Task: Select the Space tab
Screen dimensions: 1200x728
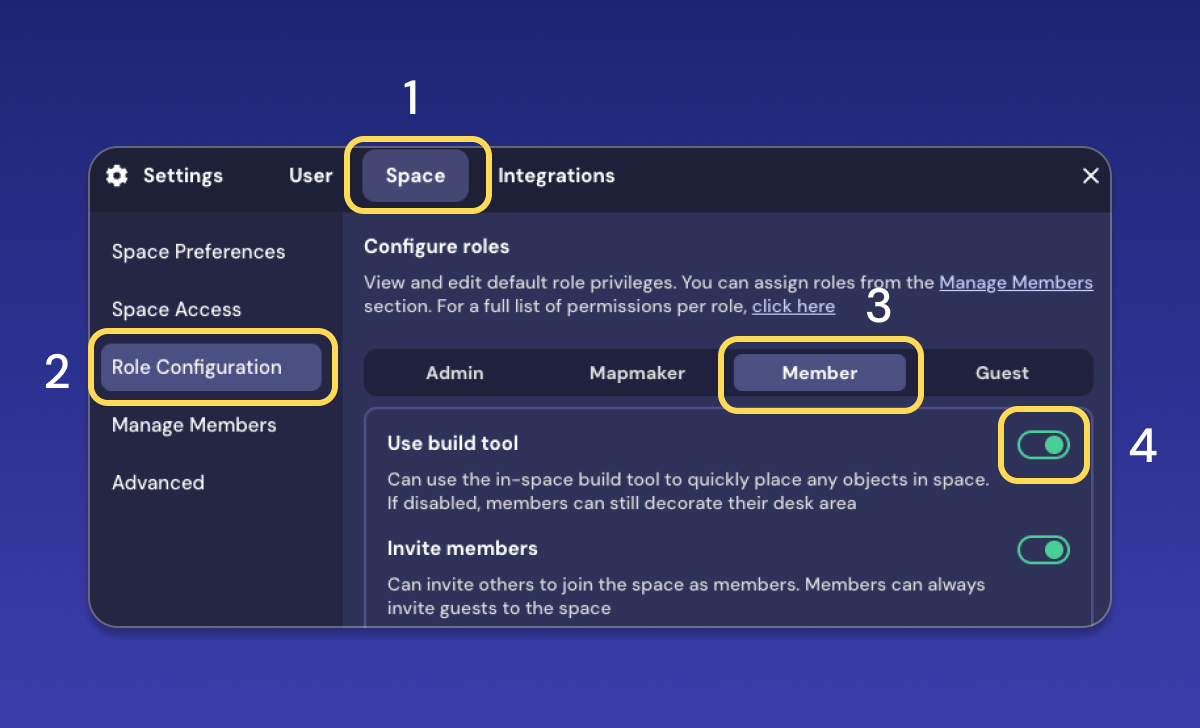Action: (417, 175)
